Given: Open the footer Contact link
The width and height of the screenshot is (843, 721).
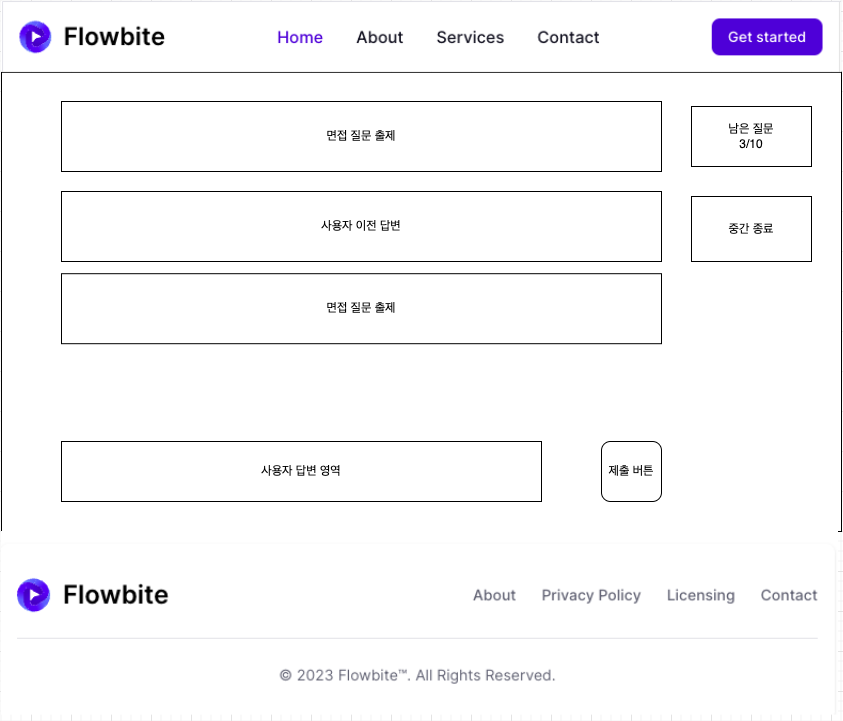Looking at the screenshot, I should pos(789,595).
